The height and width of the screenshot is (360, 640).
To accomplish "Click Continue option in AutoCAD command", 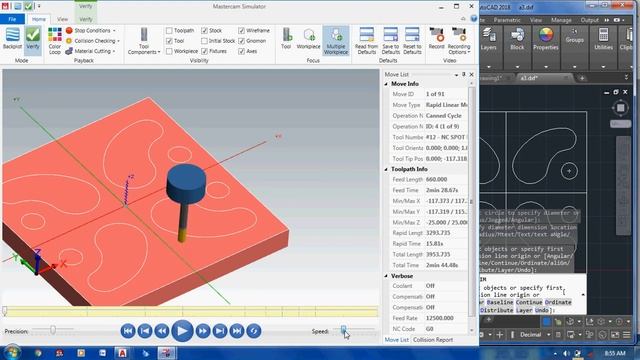I will pyautogui.click(x=529, y=302).
